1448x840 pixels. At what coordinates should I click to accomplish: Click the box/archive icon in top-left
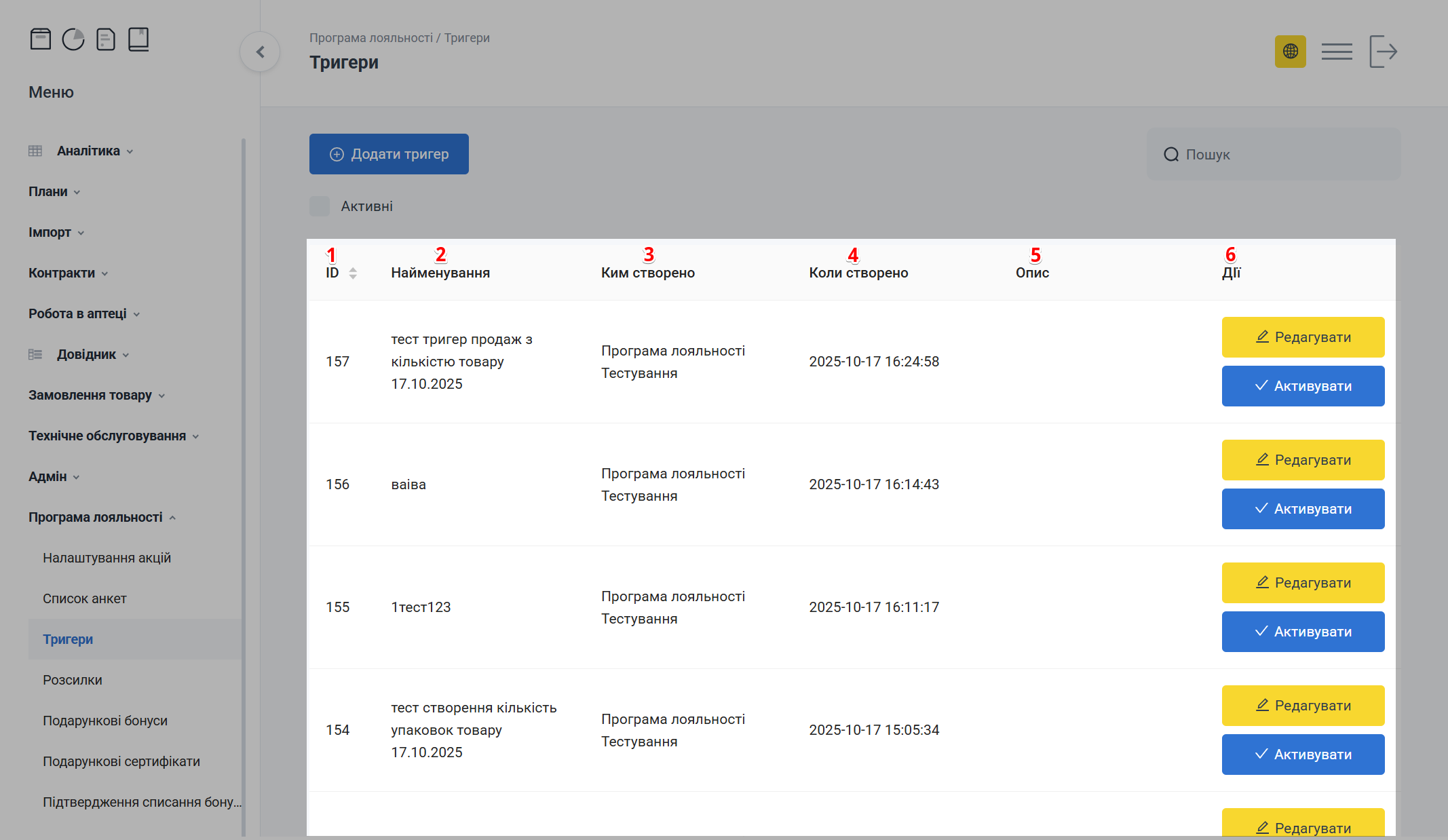coord(41,39)
